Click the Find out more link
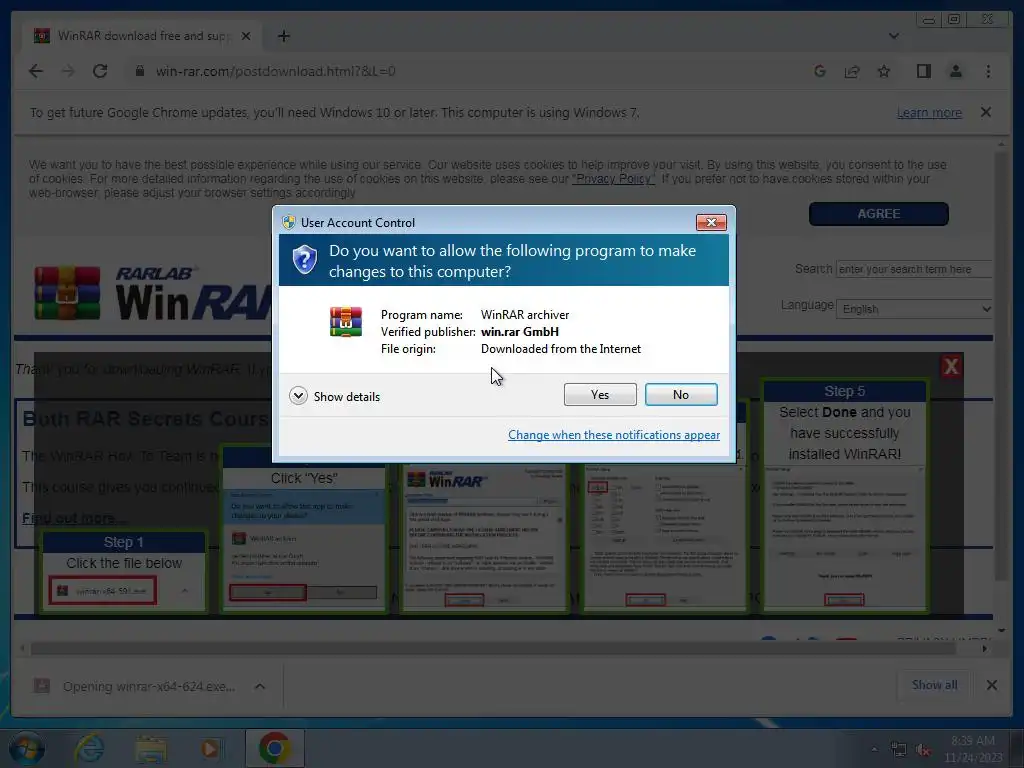Viewport: 1024px width, 768px height. point(73,518)
